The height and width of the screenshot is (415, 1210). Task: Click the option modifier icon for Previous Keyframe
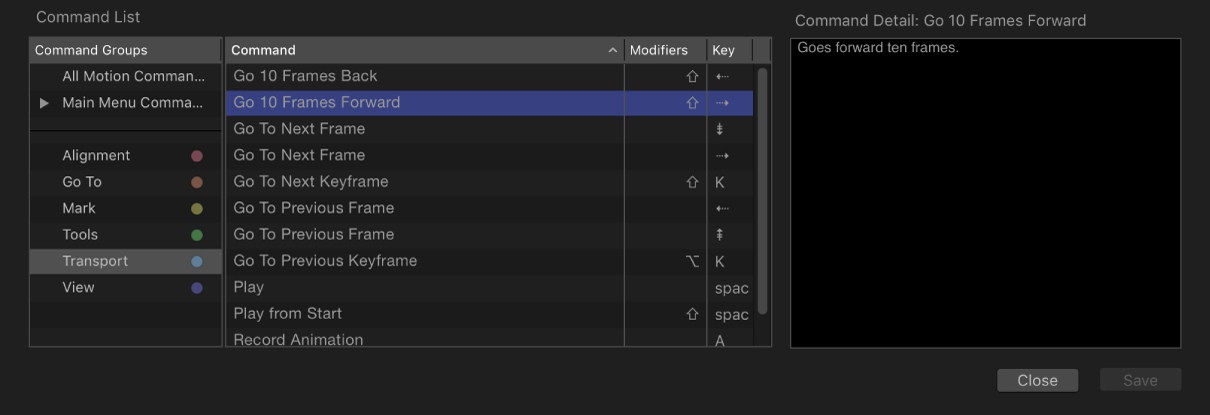(x=691, y=261)
